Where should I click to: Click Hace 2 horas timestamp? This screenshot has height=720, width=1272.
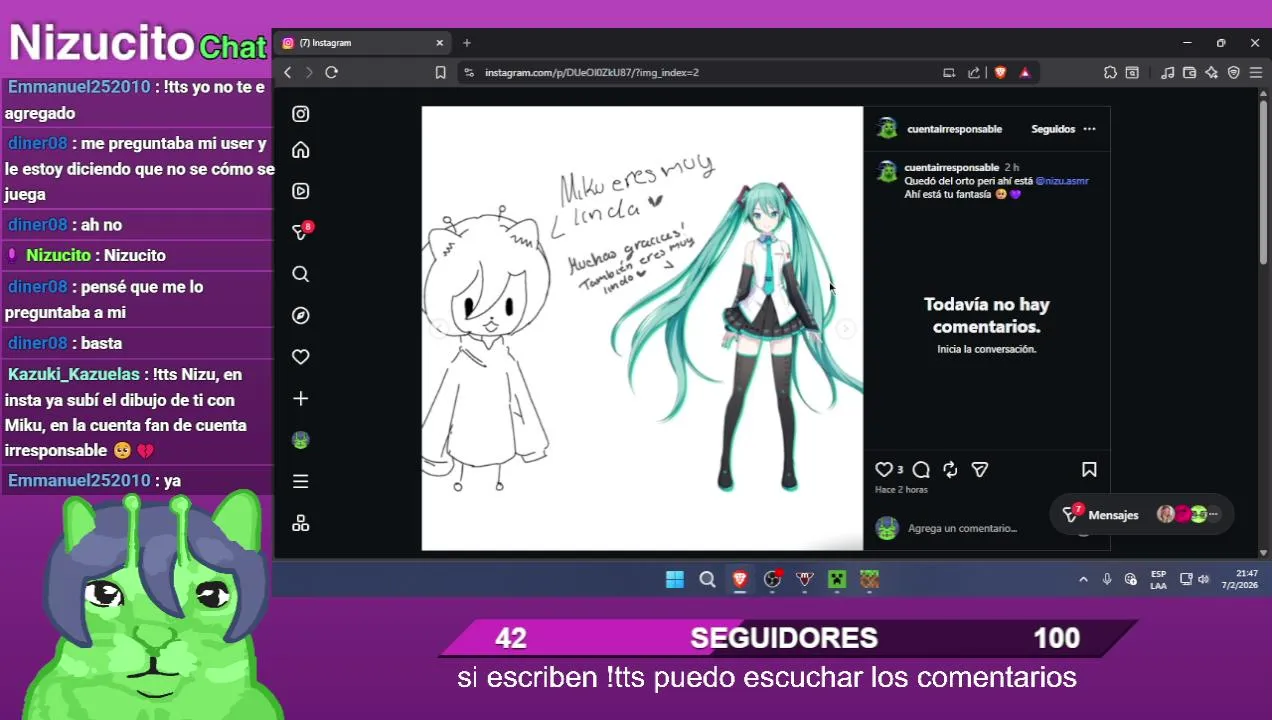(901, 490)
